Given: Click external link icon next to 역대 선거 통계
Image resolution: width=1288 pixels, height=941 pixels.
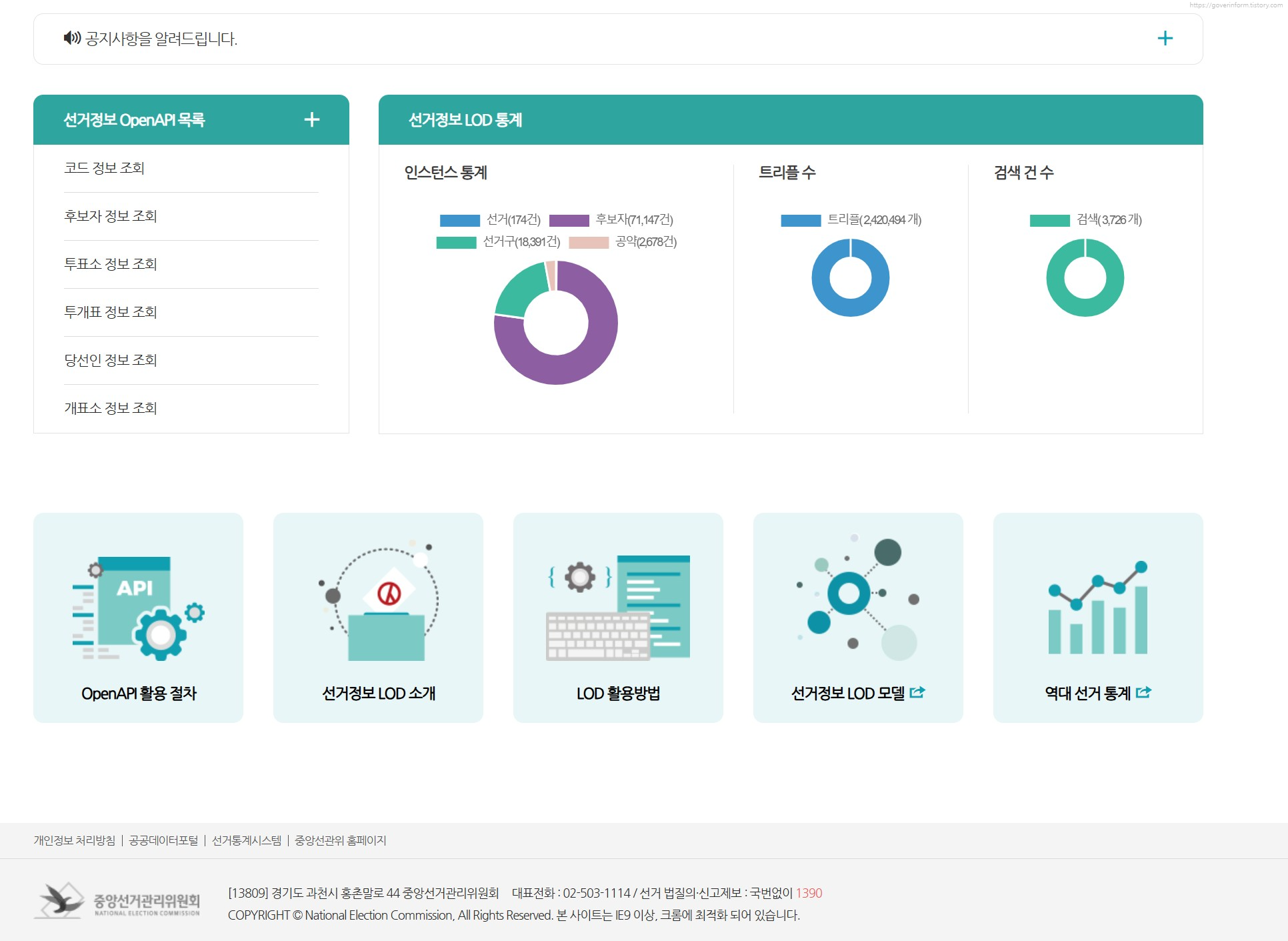Looking at the screenshot, I should tap(1143, 692).
